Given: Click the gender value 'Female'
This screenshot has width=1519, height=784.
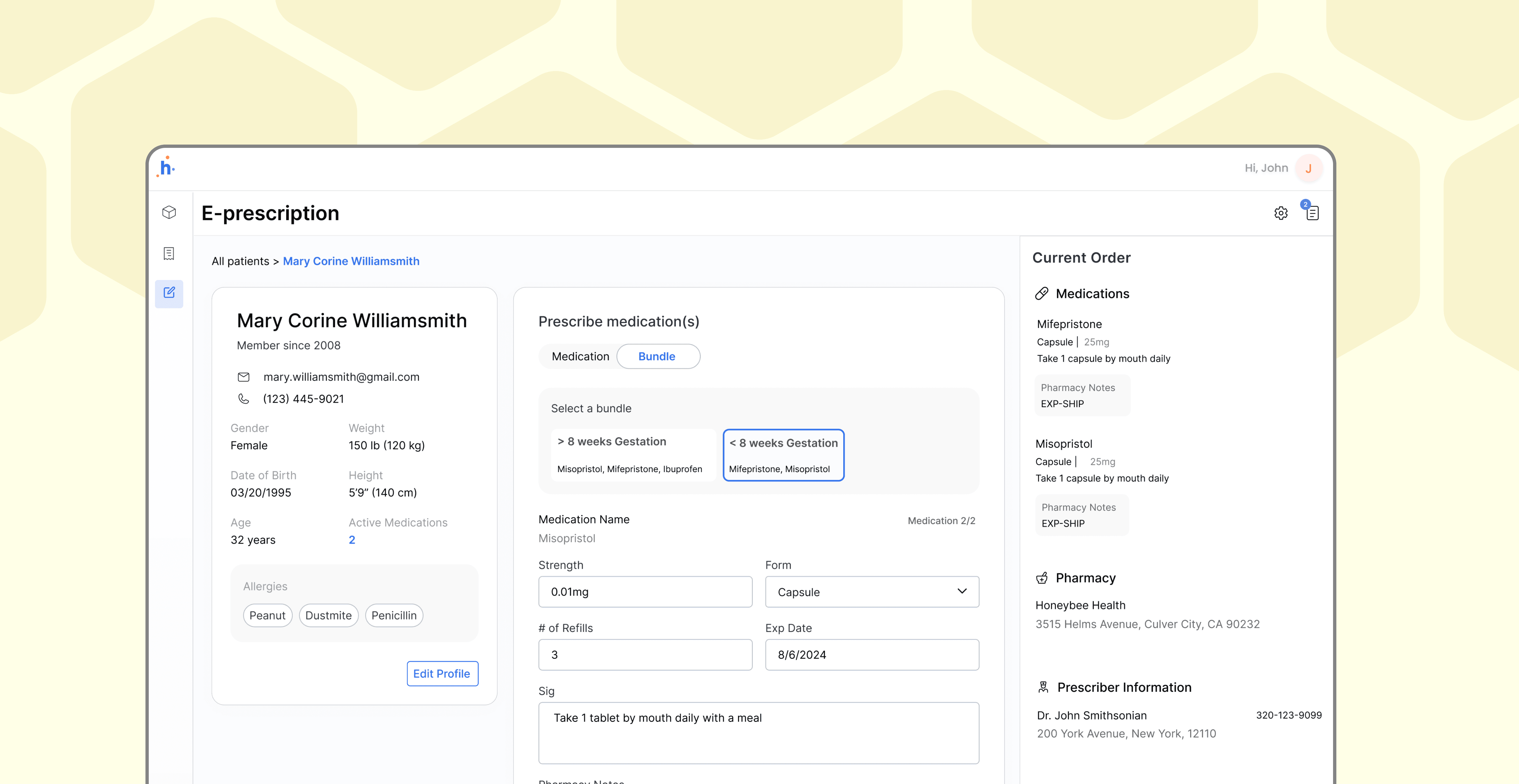Looking at the screenshot, I should click(x=249, y=446).
